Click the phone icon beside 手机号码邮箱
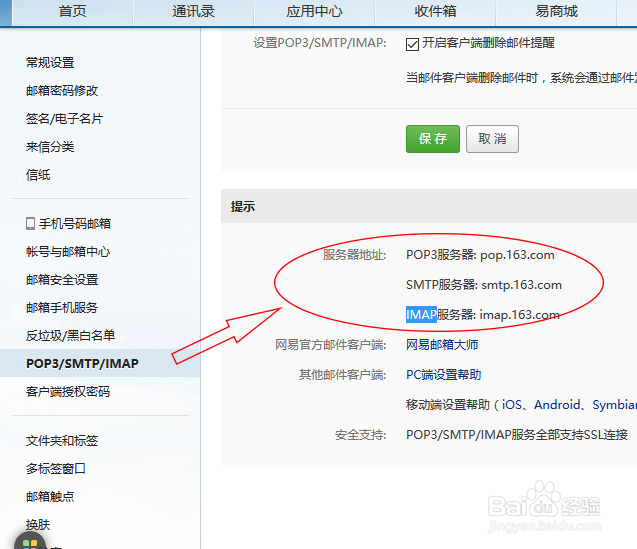The image size is (637, 549). (x=30, y=224)
